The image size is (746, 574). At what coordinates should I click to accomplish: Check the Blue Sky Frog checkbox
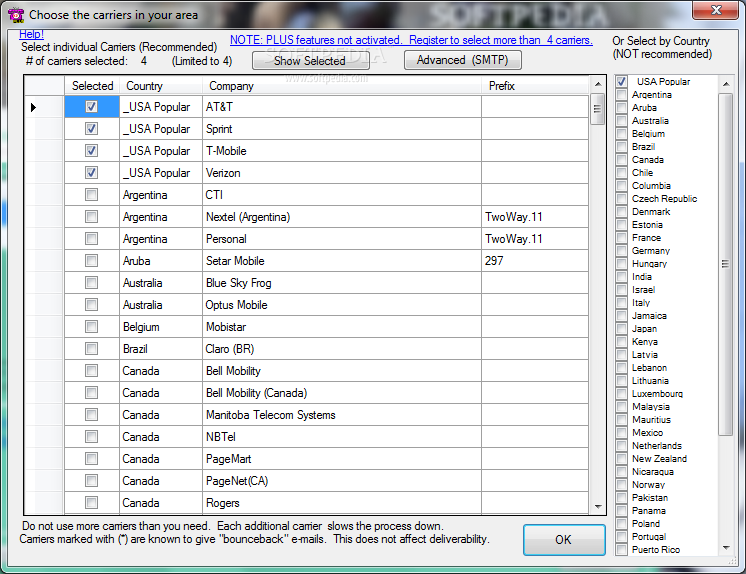pyautogui.click(x=91, y=283)
